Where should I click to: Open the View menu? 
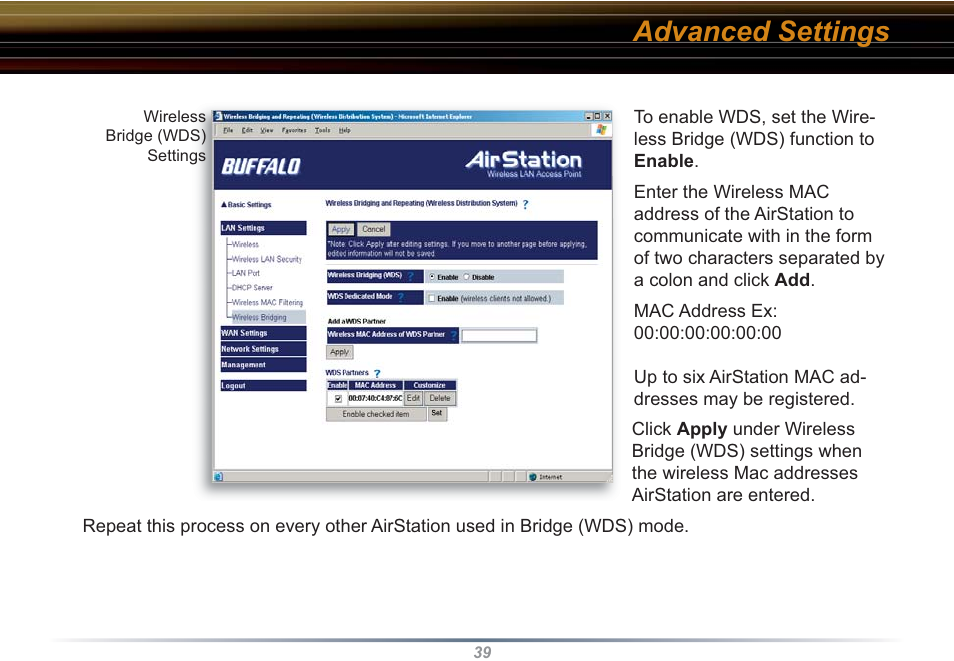pyautogui.click(x=266, y=130)
